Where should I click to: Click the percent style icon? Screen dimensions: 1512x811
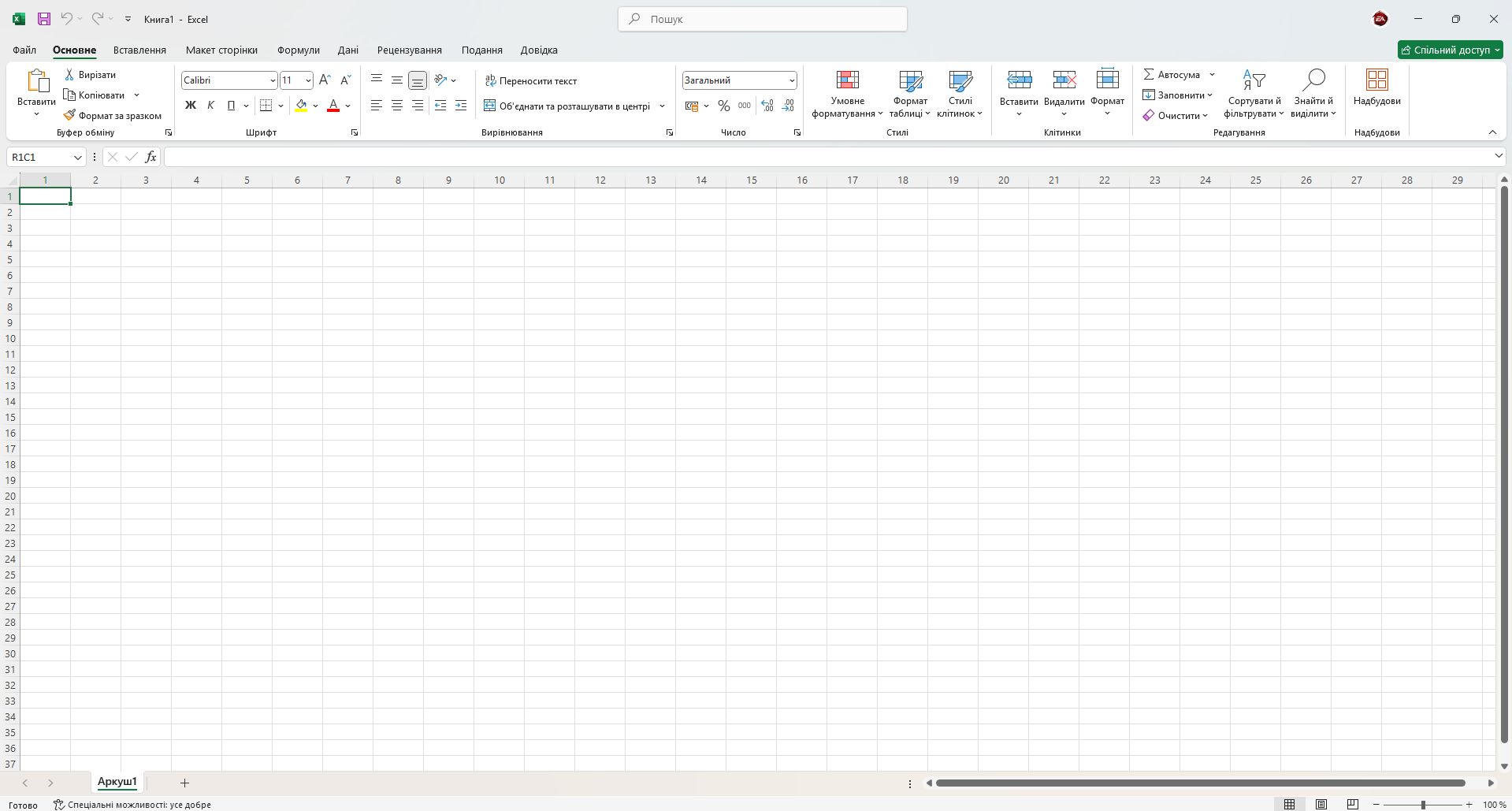(723, 106)
